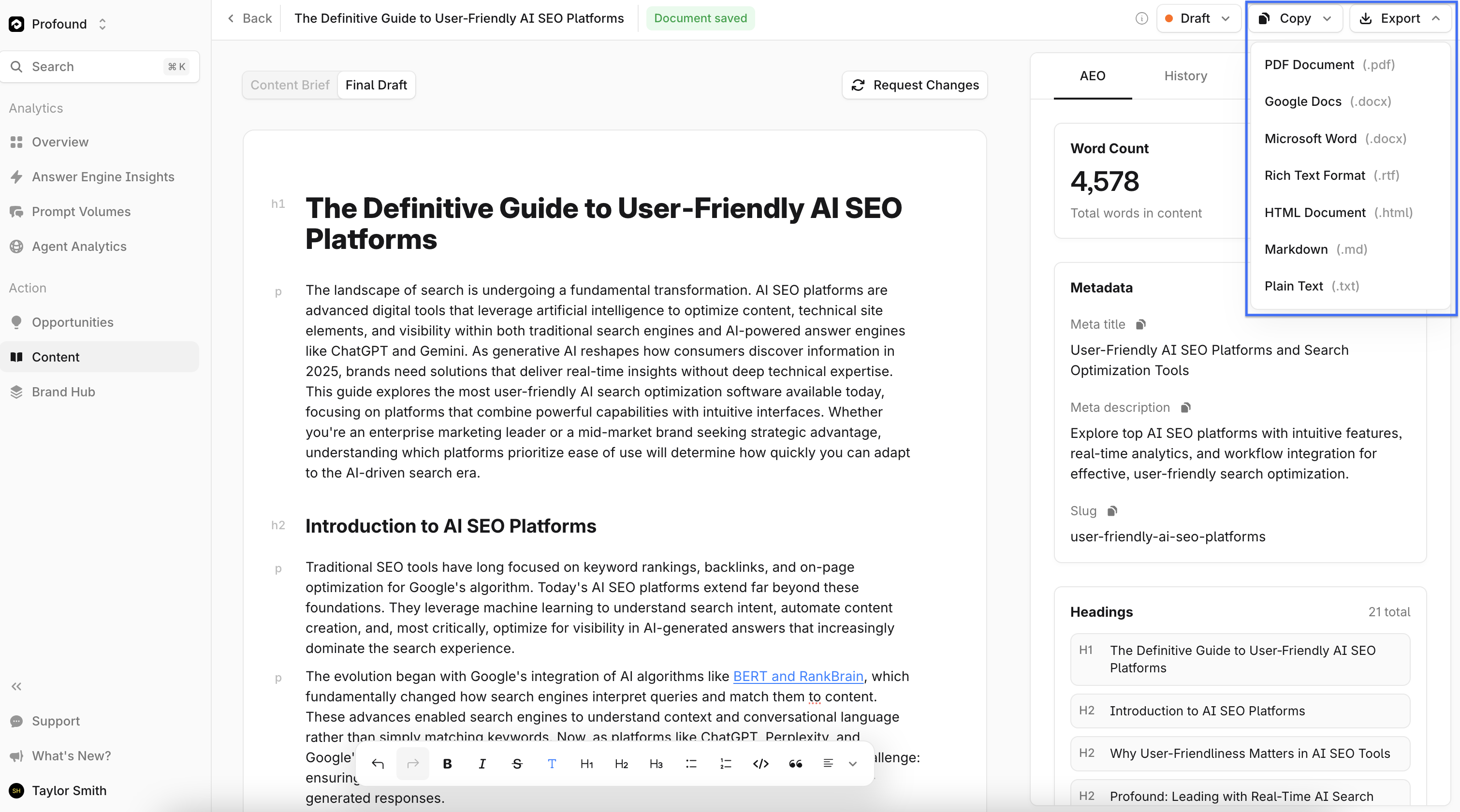
Task: Click the Request Changes button
Action: click(x=915, y=85)
